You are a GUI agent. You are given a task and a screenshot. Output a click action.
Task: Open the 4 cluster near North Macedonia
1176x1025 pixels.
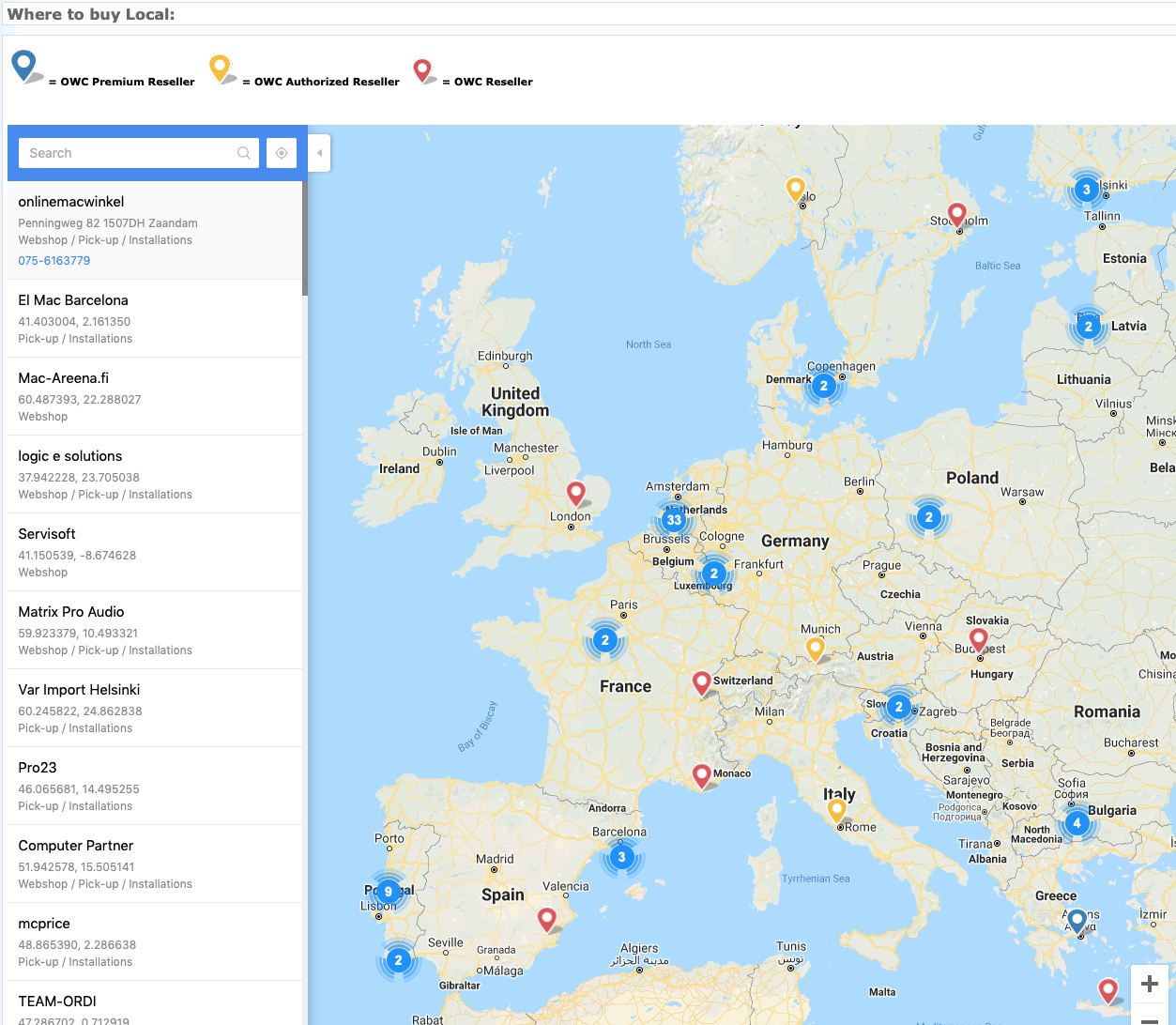coord(1077,823)
